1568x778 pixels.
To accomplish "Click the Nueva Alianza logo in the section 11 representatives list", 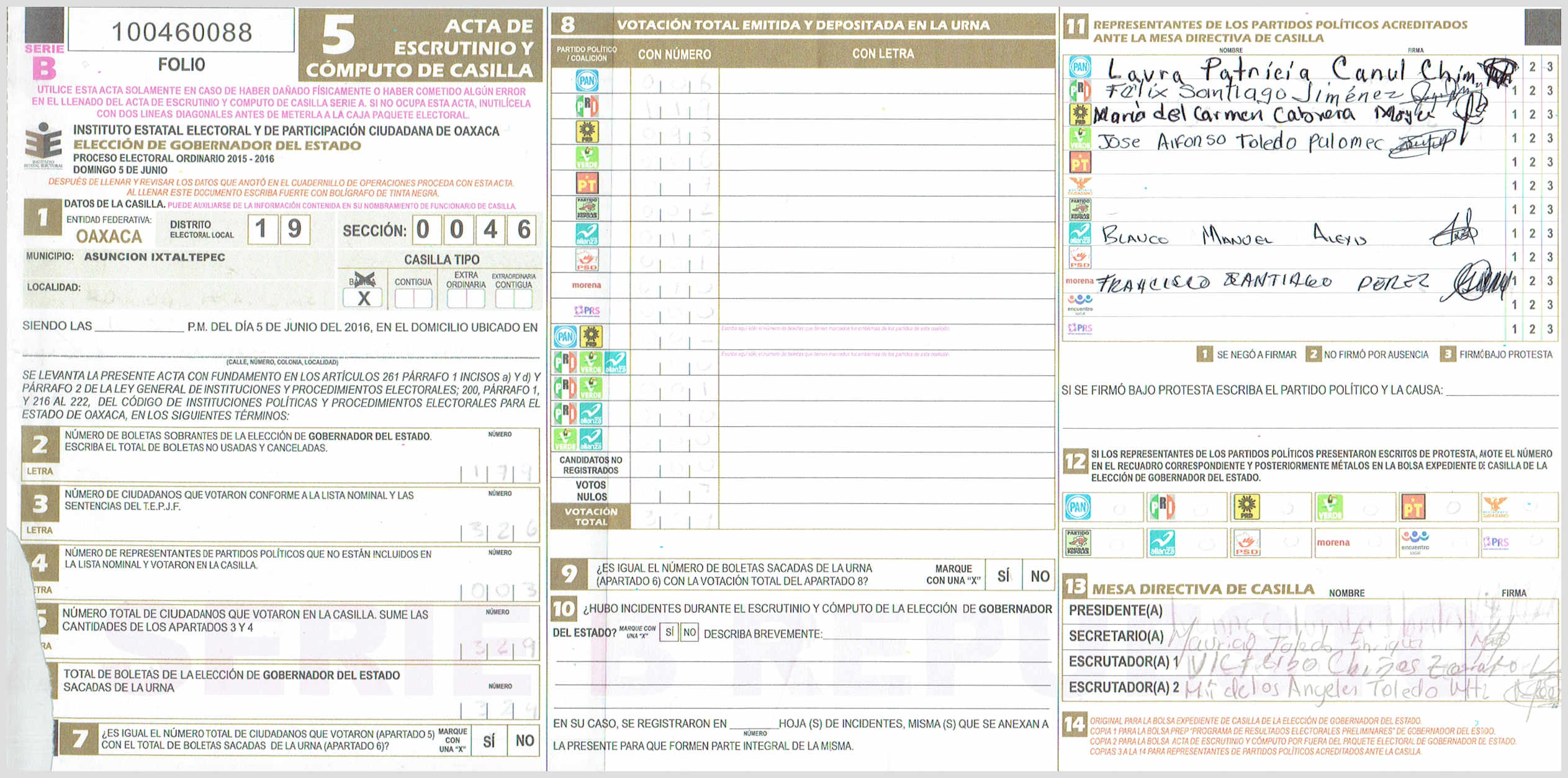I will (1079, 233).
